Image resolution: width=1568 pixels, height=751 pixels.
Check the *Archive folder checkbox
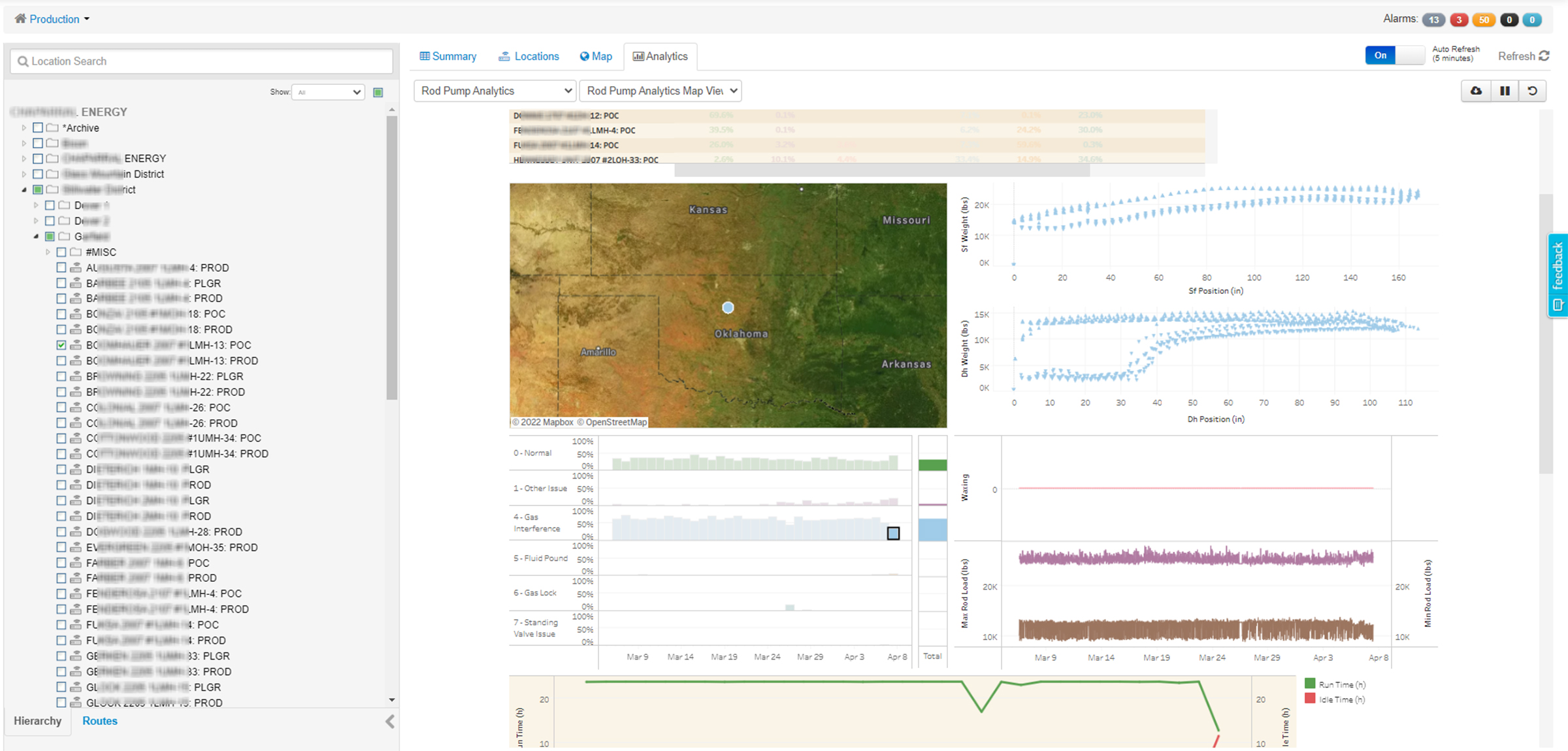pyautogui.click(x=38, y=128)
